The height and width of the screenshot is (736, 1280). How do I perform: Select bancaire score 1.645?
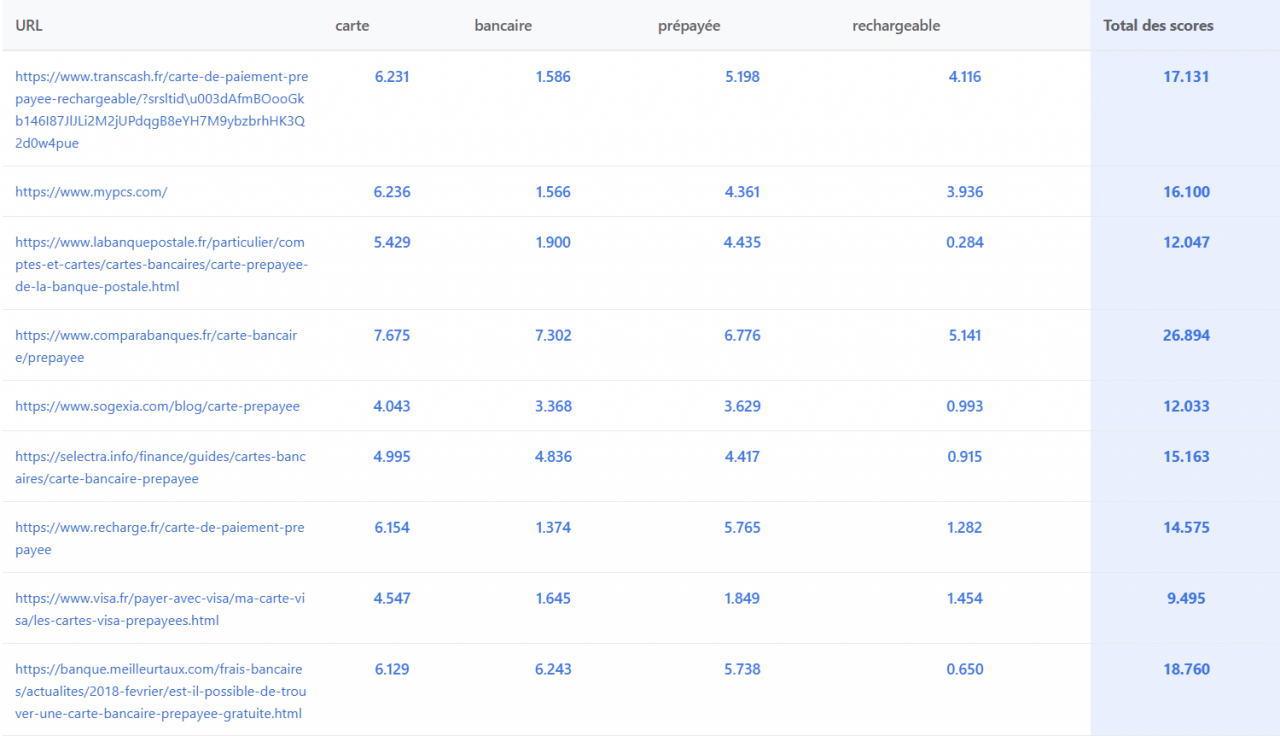[x=553, y=598]
